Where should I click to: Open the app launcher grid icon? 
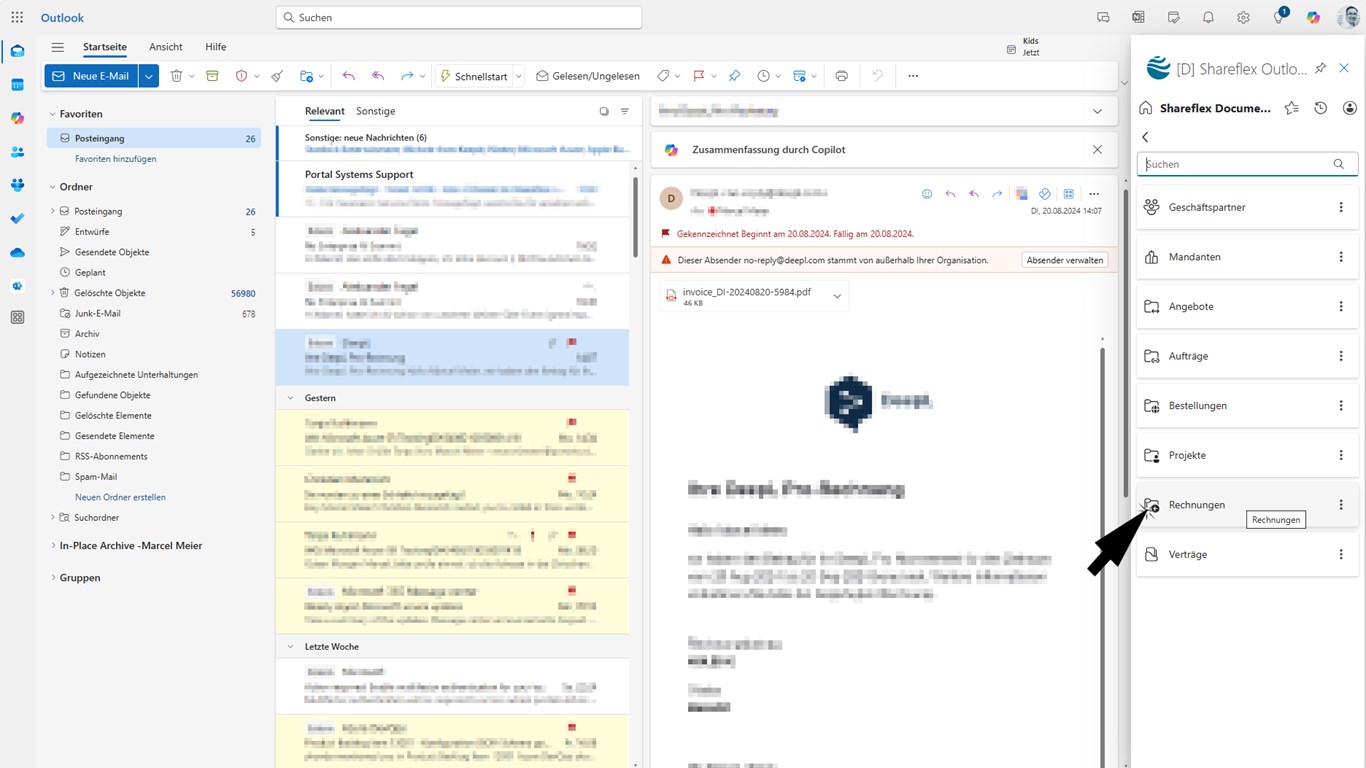pyautogui.click(x=17, y=17)
